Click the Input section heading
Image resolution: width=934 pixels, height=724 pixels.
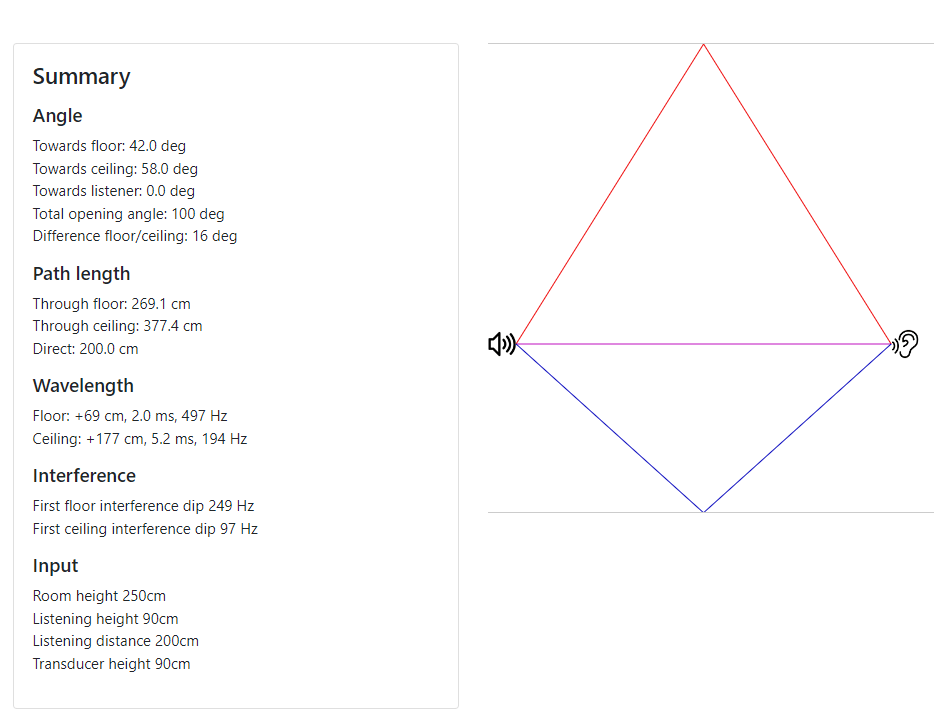tap(55, 565)
